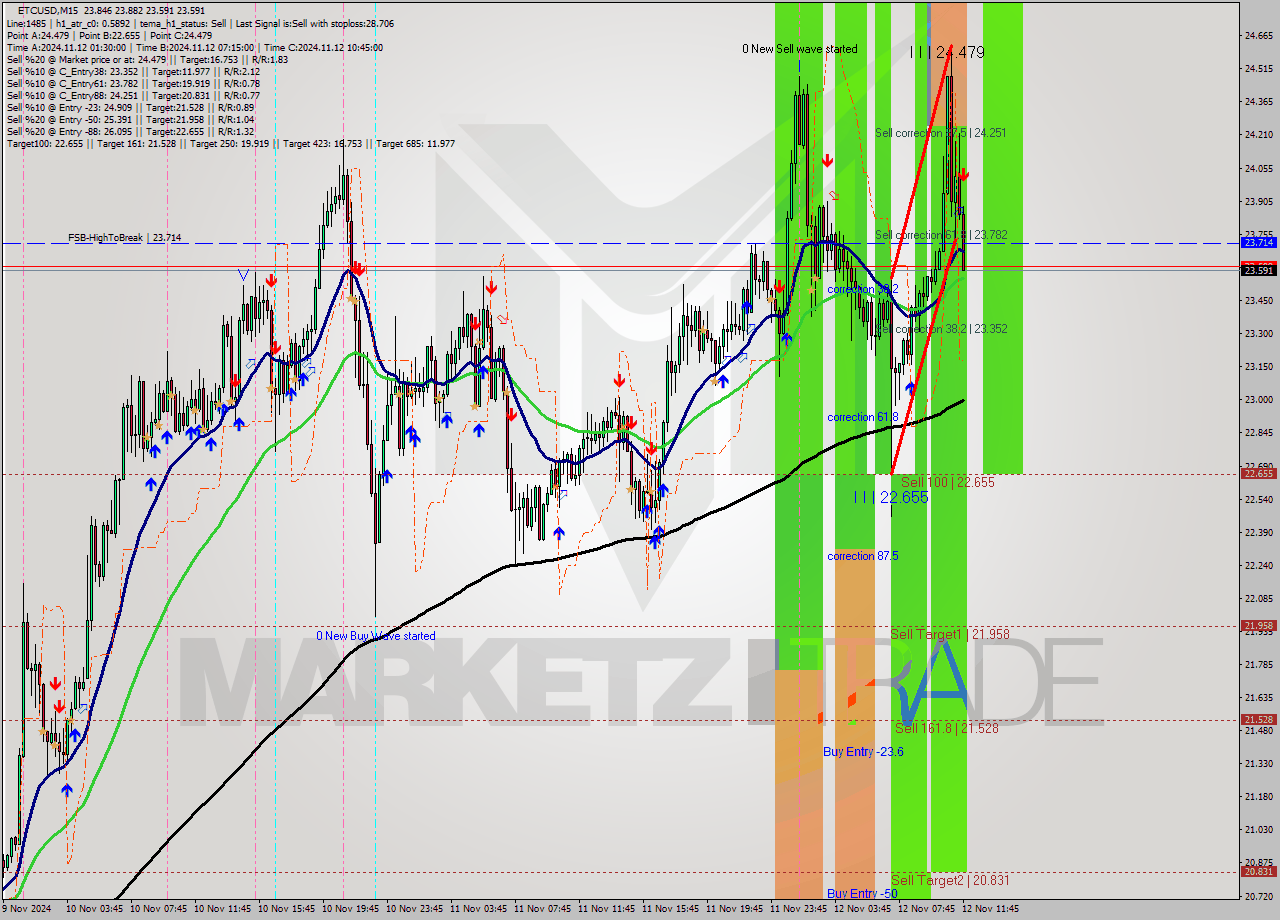Select 'Sell %10 @ Entry -23' info line
This screenshot has height=920, width=1280.
tap(130, 108)
